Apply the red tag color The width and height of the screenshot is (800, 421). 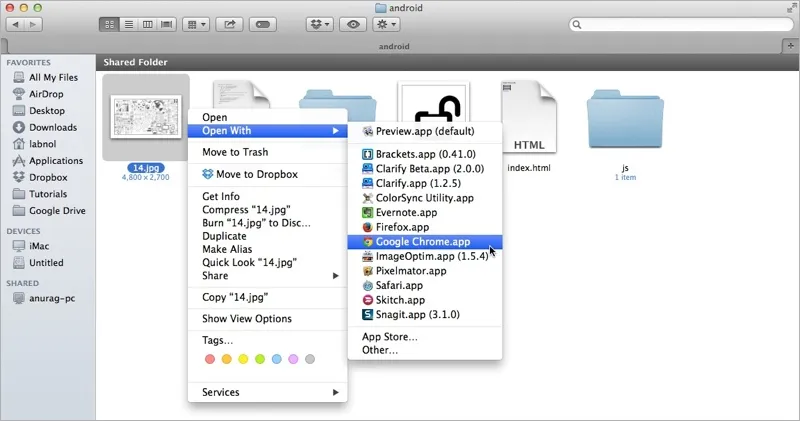coord(210,359)
